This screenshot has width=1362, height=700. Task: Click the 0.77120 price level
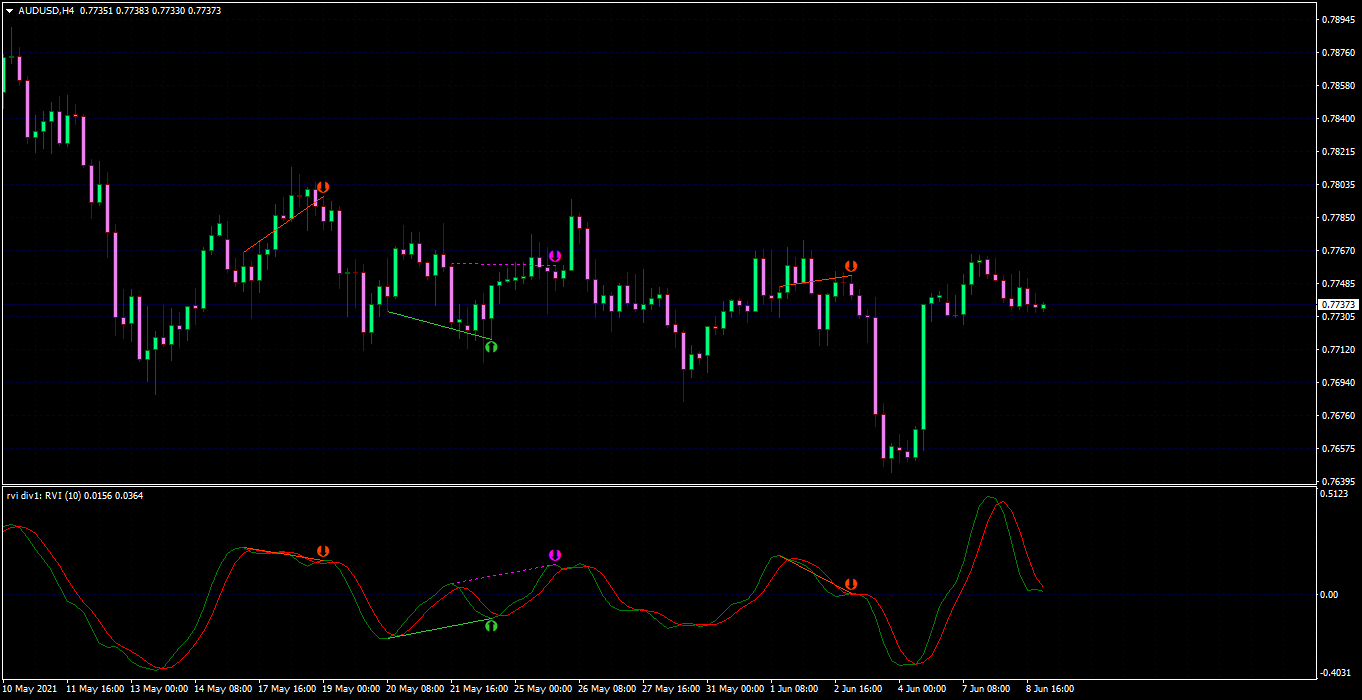pyautogui.click(x=1338, y=350)
